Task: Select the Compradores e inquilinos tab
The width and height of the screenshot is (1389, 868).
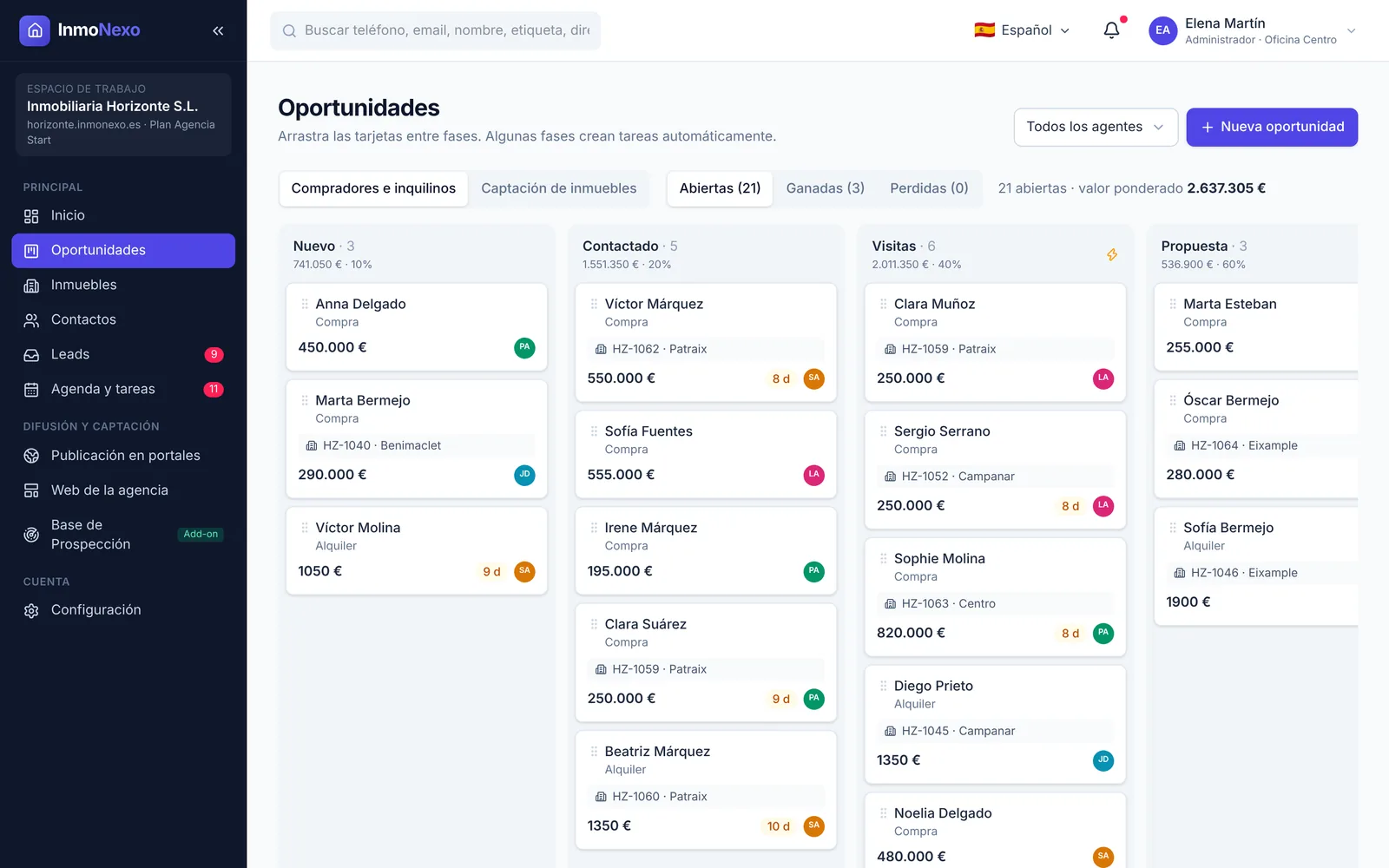Action: (x=373, y=188)
